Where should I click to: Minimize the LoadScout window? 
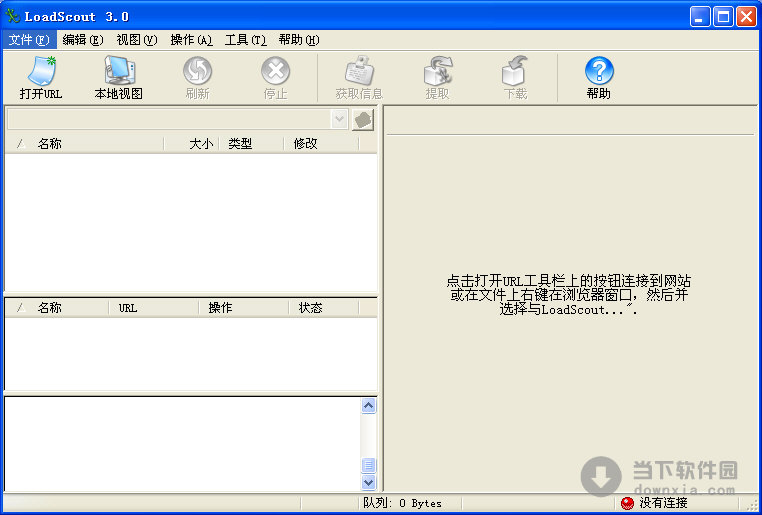pos(700,17)
